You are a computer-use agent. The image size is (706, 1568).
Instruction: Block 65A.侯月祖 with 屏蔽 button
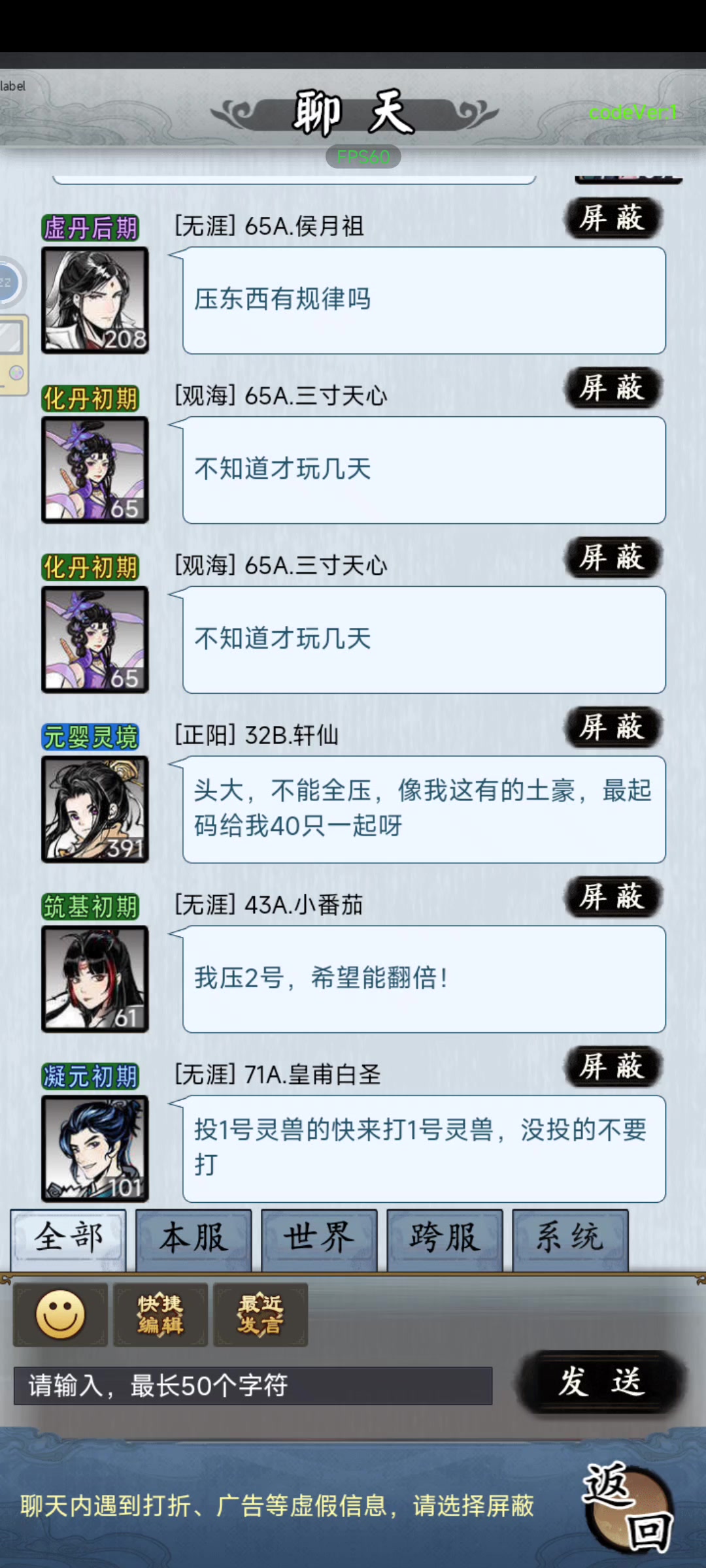[x=613, y=218]
